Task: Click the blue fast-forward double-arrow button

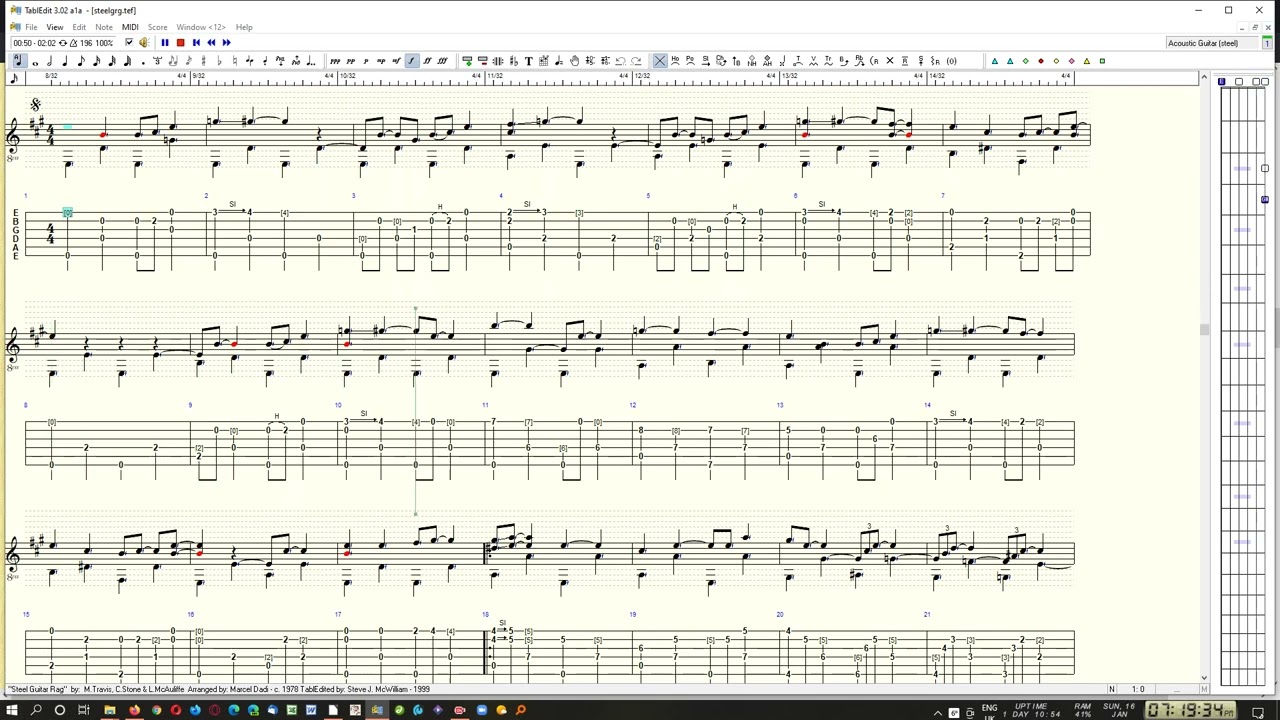Action: tap(226, 43)
